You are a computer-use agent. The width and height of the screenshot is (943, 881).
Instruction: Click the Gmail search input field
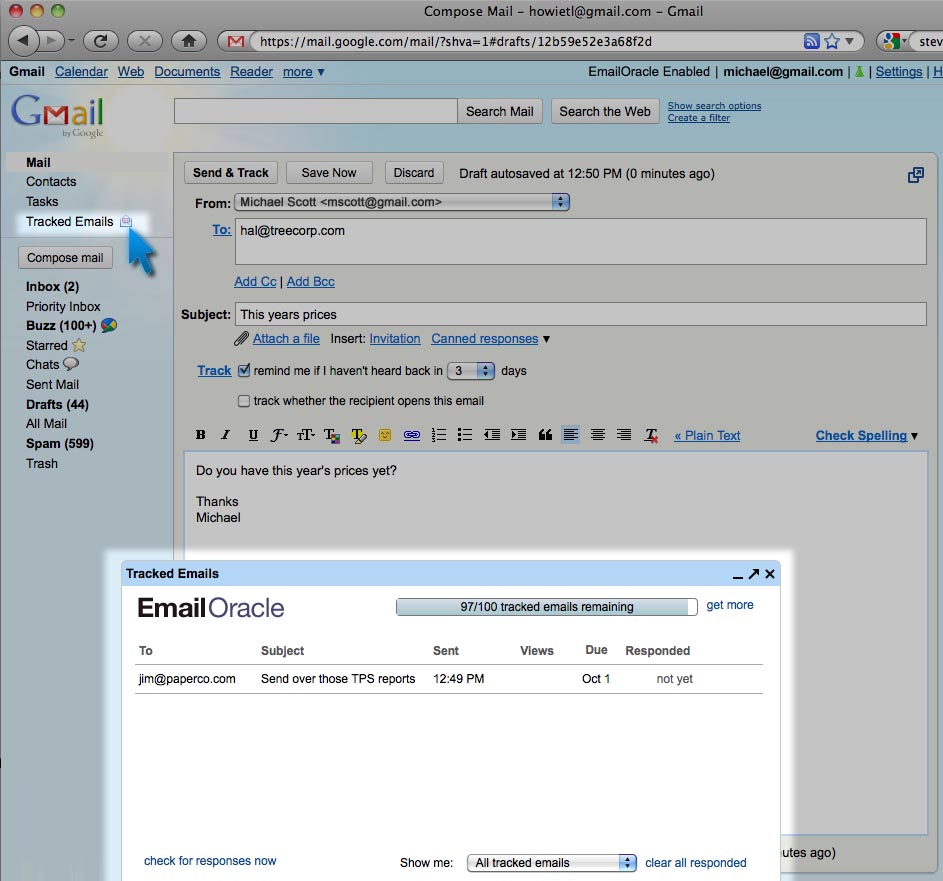click(x=316, y=111)
